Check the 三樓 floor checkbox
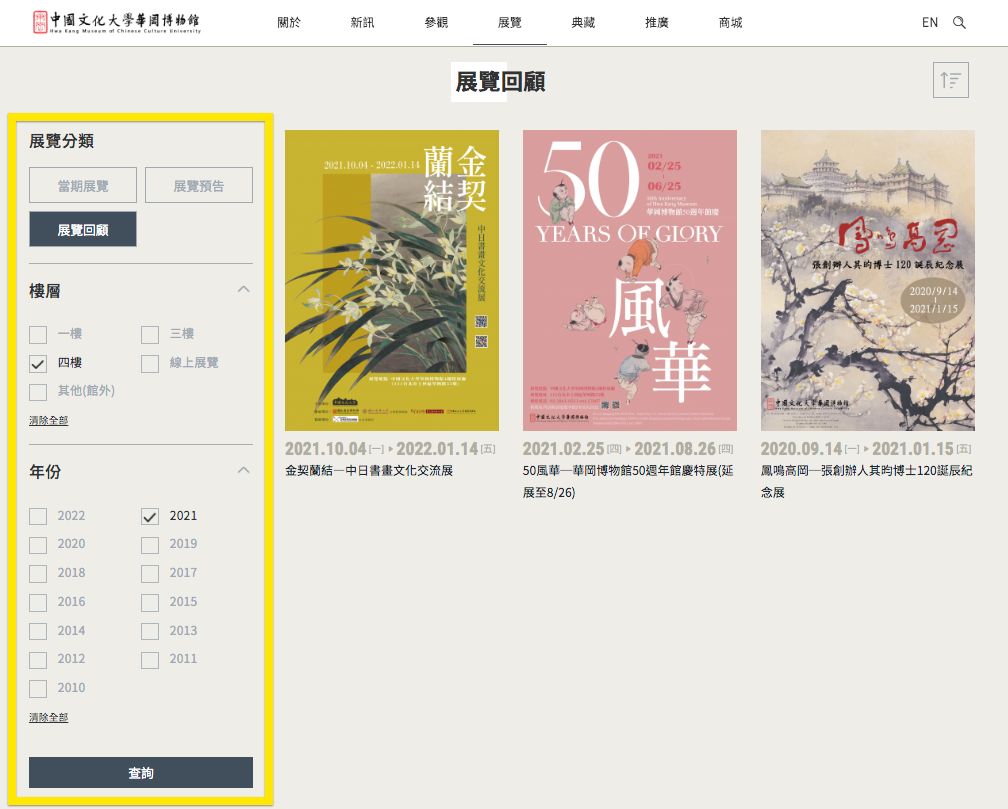 [150, 334]
